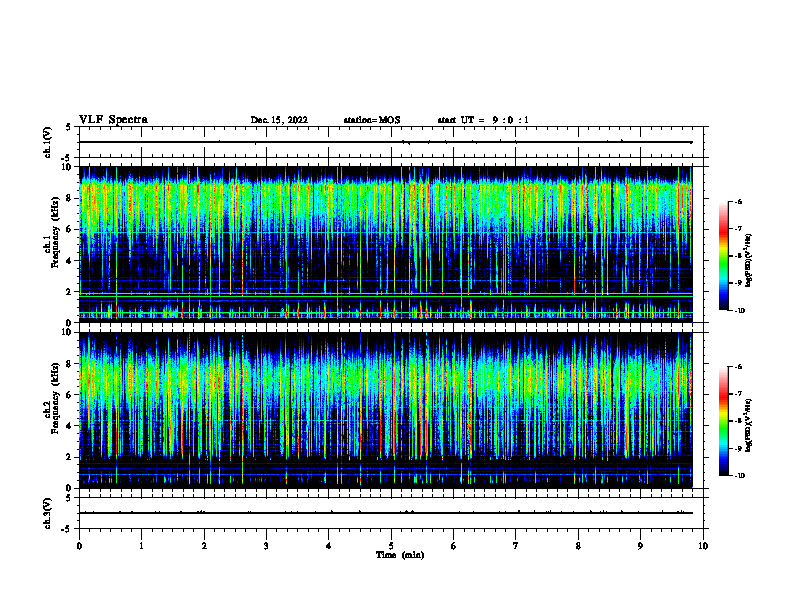Click the ch.1 color bar log(PSD) units label
The image size is (792, 612).
(749, 260)
